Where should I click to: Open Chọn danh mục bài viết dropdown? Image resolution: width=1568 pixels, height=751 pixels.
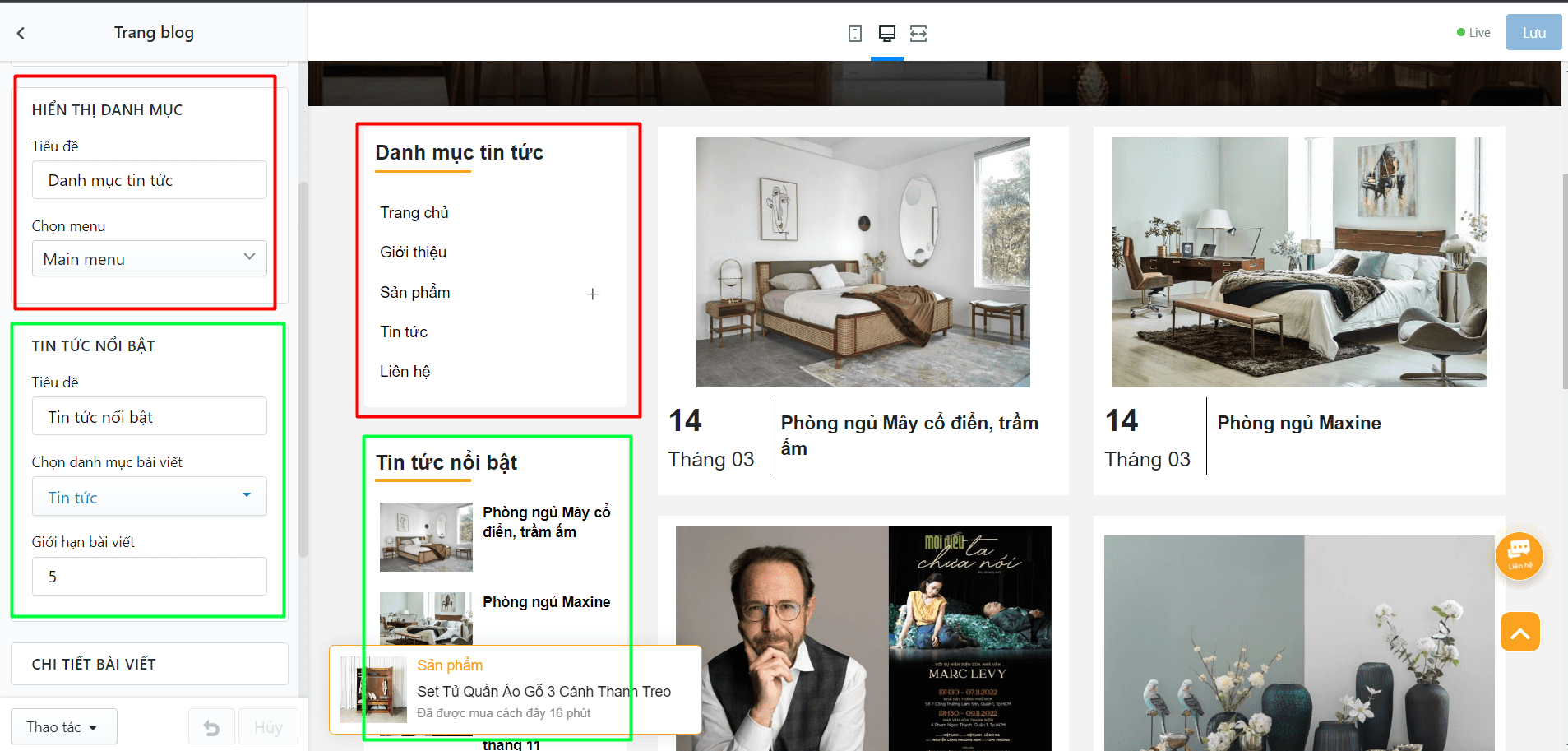150,497
